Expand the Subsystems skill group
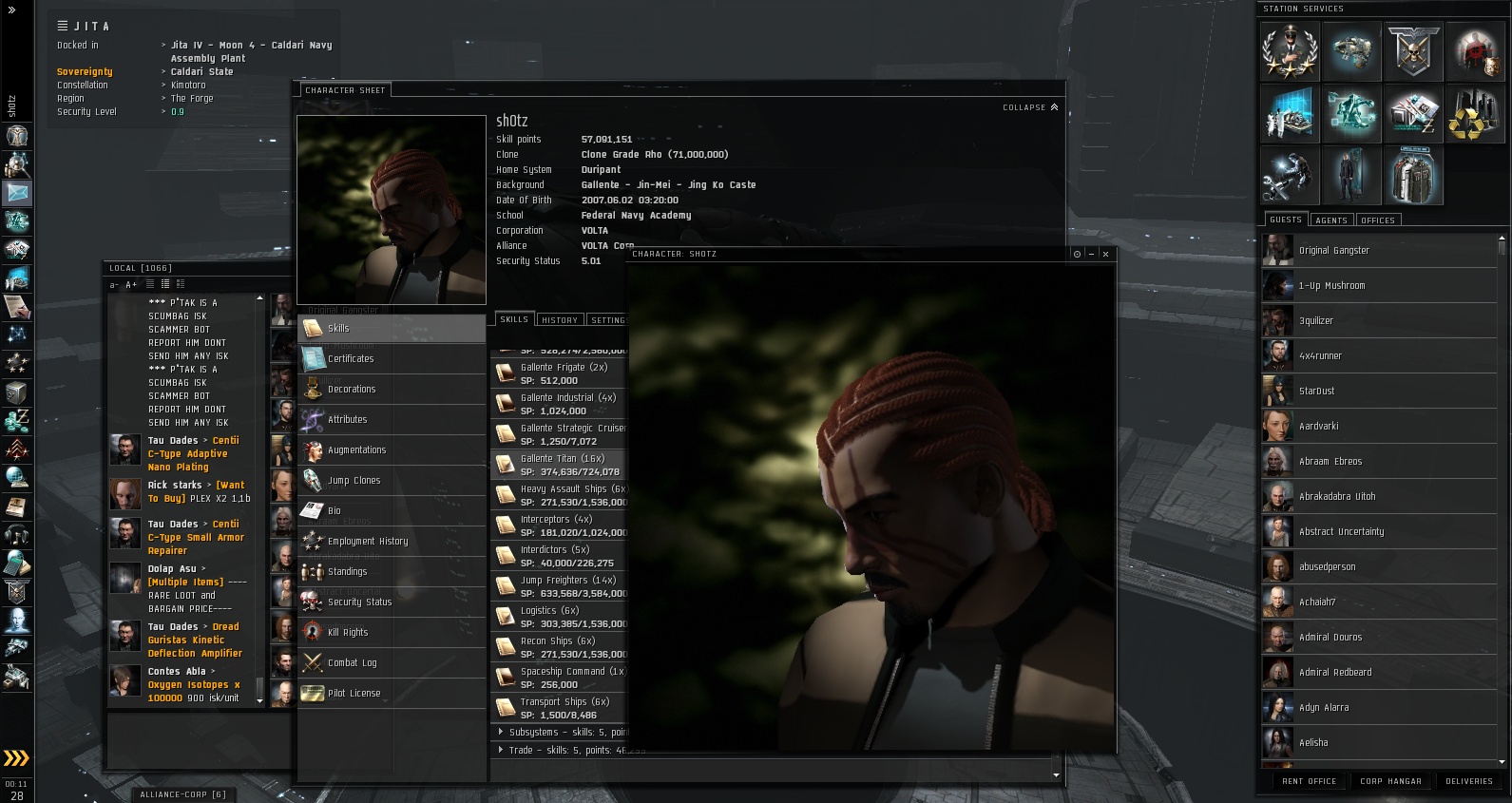Image resolution: width=1512 pixels, height=803 pixels. [501, 732]
